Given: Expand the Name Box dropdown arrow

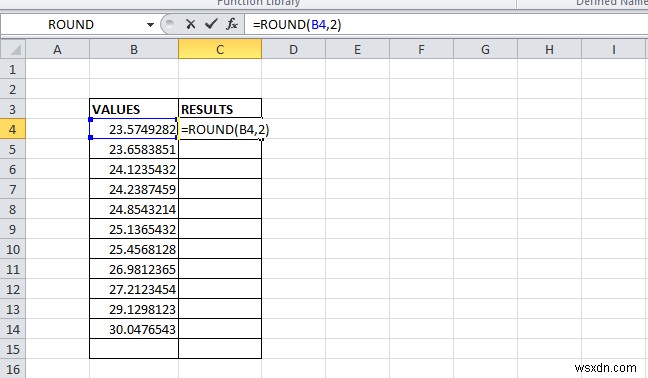Looking at the screenshot, I should click(150, 25).
